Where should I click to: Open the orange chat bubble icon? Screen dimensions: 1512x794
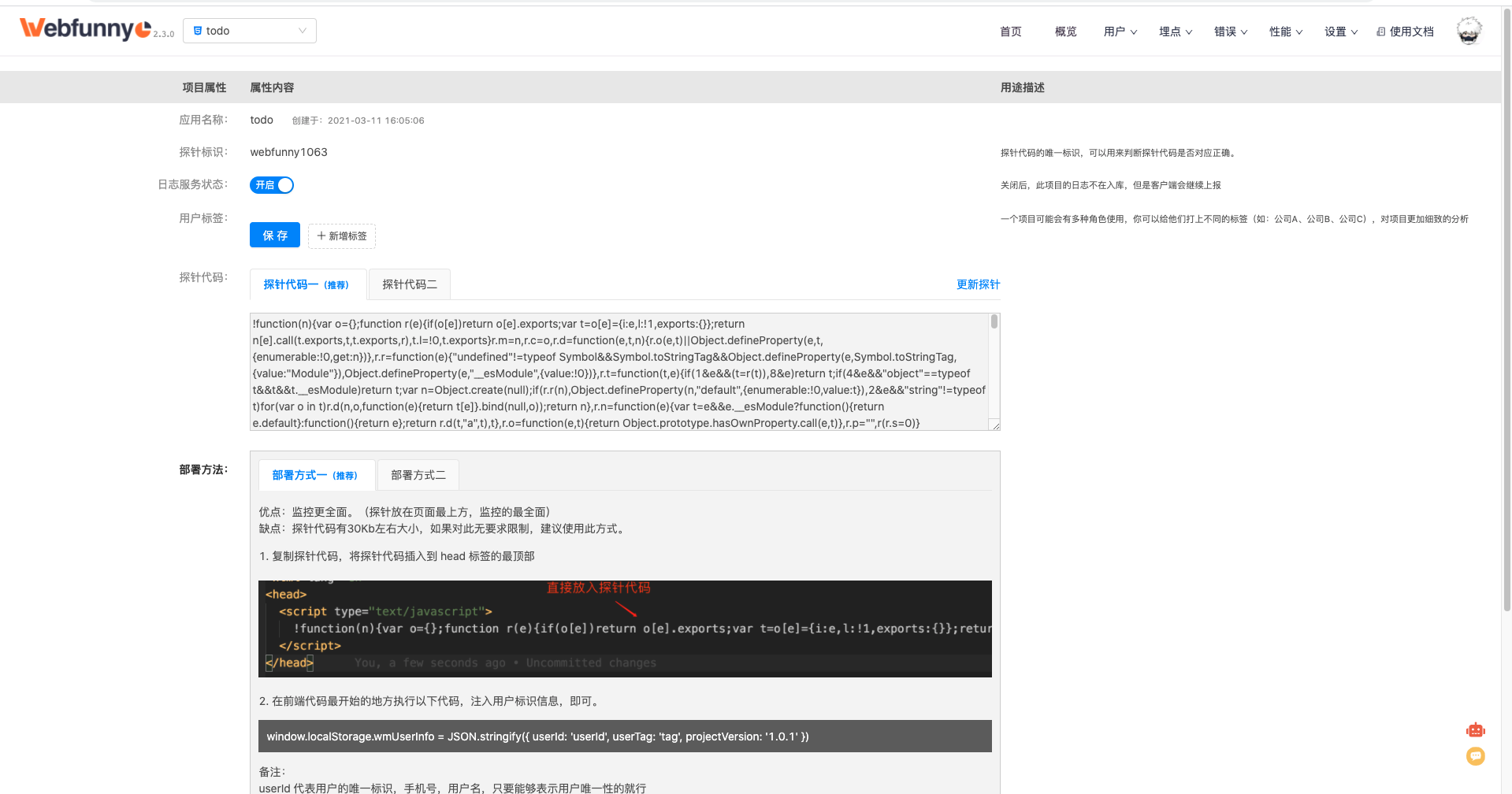(1475, 756)
